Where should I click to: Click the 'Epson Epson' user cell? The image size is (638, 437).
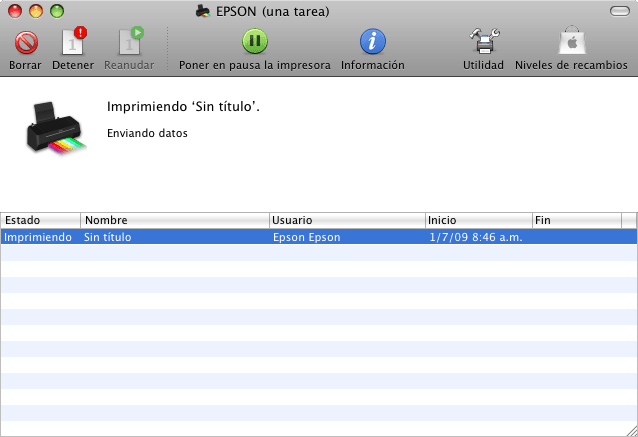tap(306, 237)
